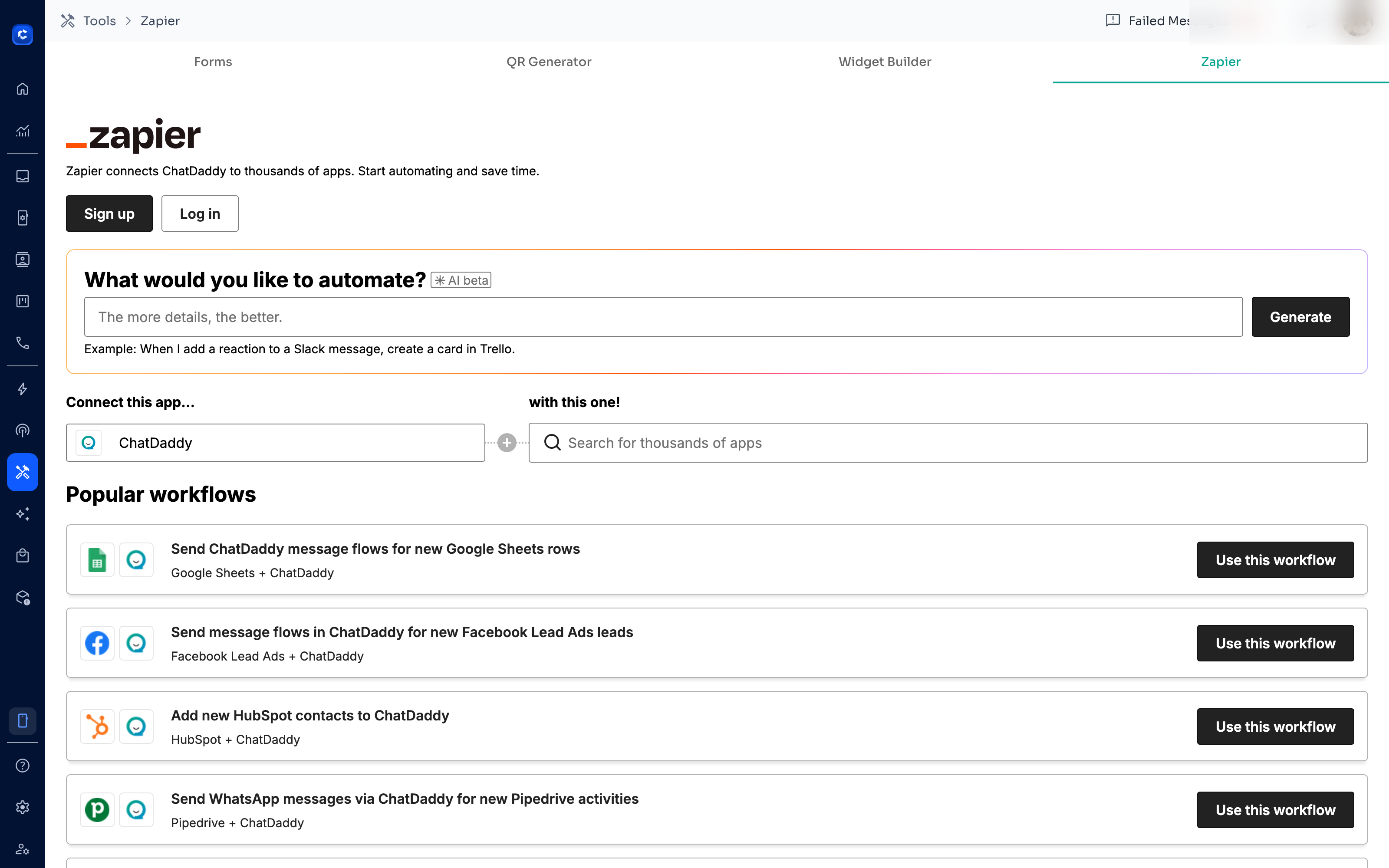1389x868 pixels.
Task: Open the automation lightning bolt icon
Action: point(23,389)
